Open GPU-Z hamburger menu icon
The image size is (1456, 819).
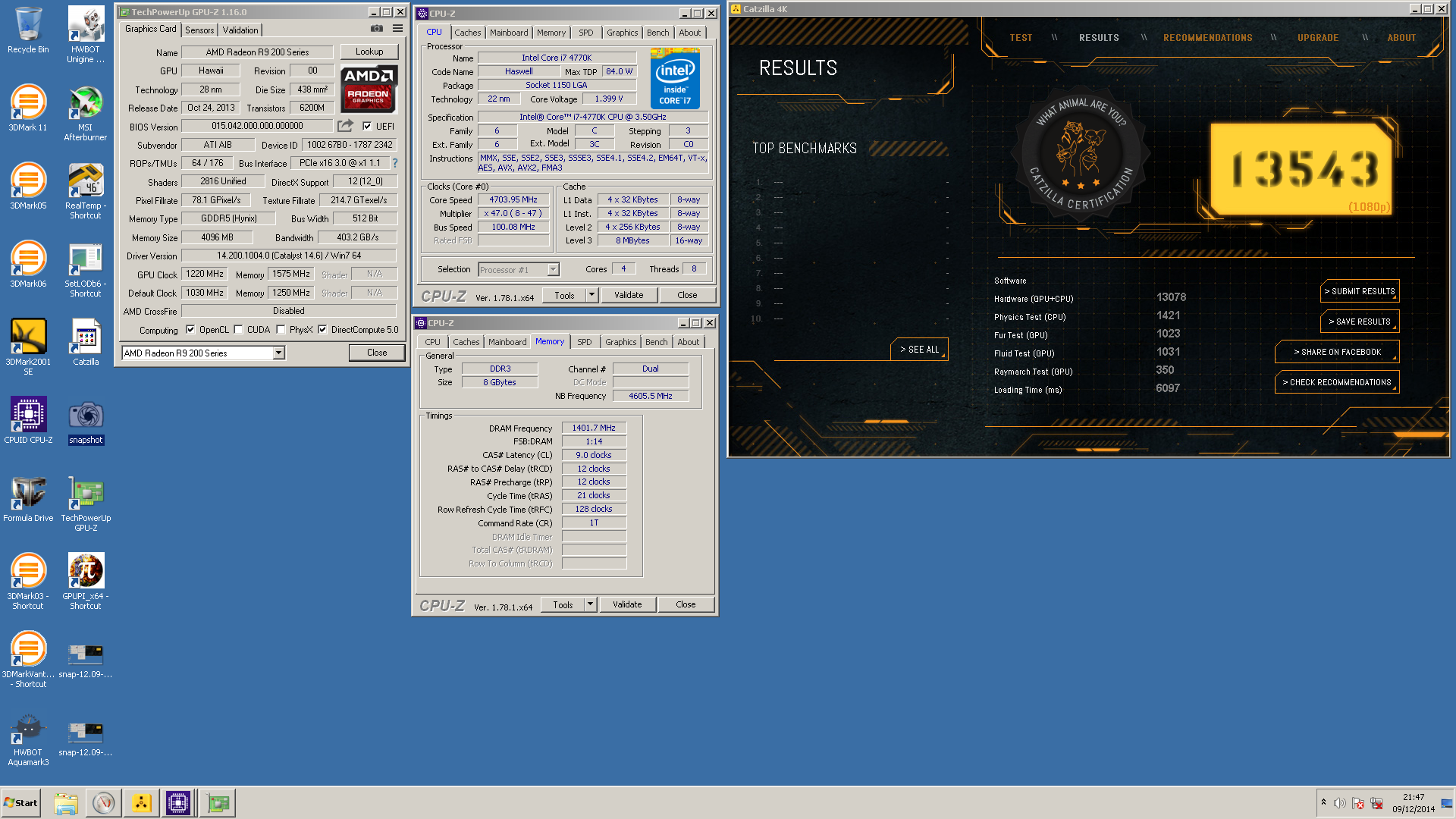click(x=397, y=29)
